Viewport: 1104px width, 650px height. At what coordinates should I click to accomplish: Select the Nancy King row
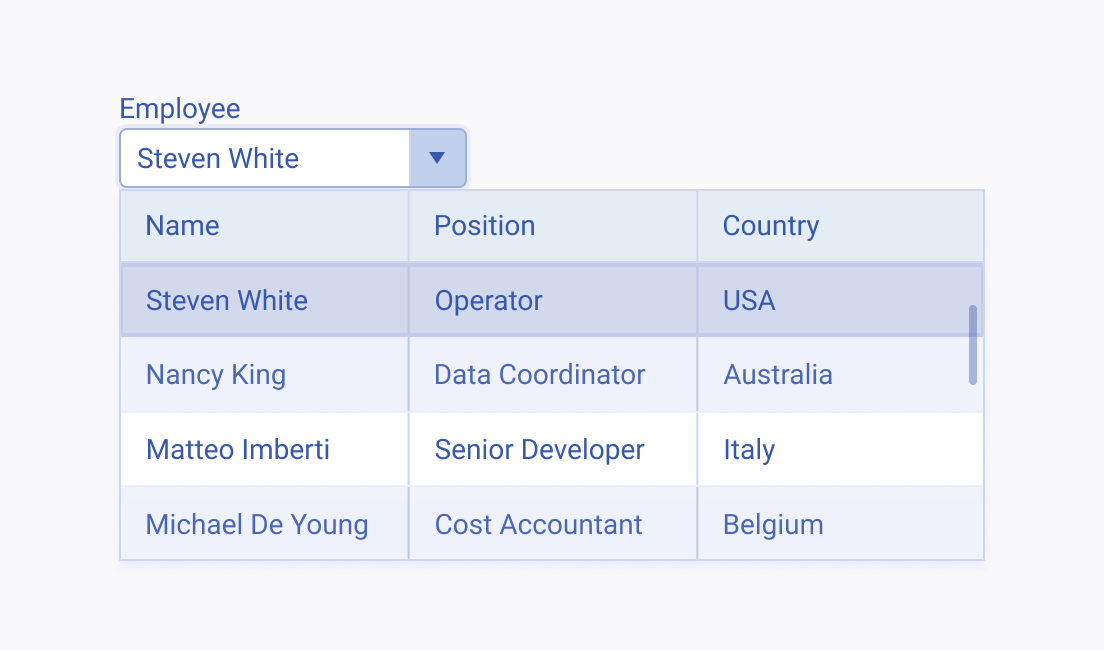(x=552, y=375)
